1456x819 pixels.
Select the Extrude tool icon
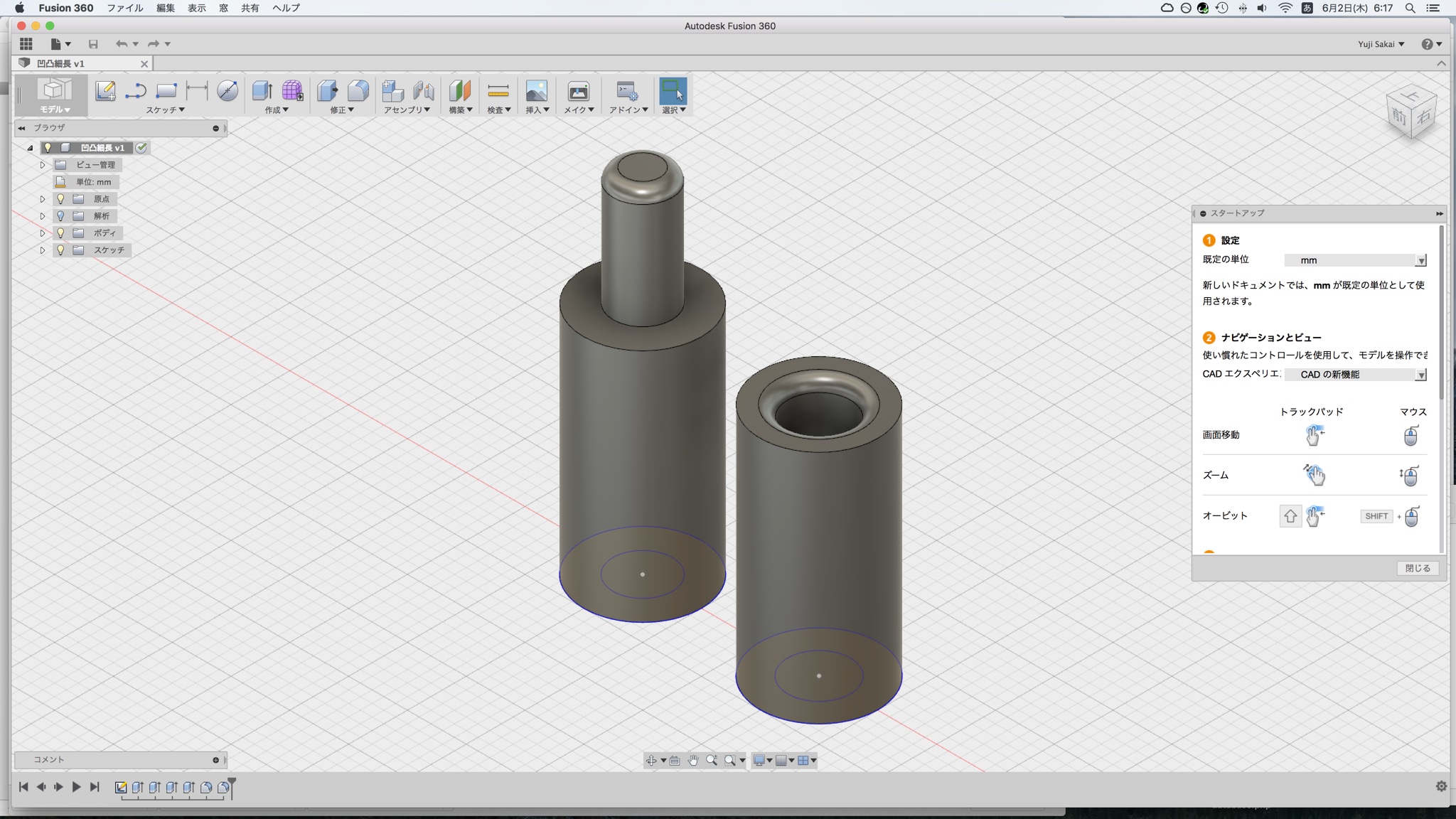pos(262,91)
